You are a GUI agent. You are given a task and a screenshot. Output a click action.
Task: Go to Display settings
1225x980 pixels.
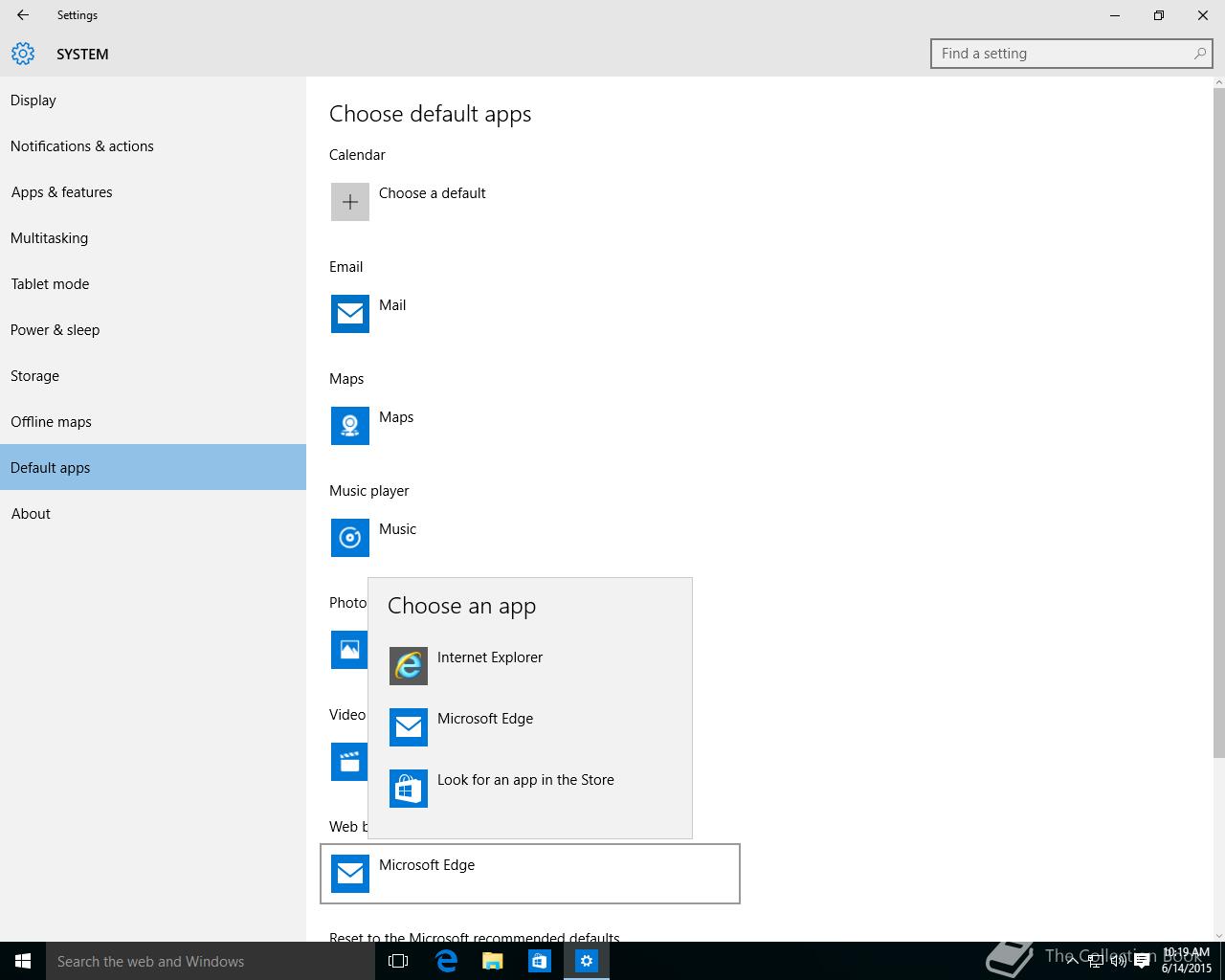pos(153,100)
